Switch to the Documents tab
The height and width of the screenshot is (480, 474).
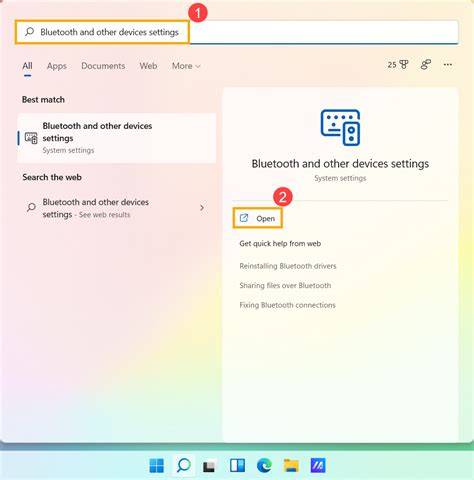click(x=103, y=66)
